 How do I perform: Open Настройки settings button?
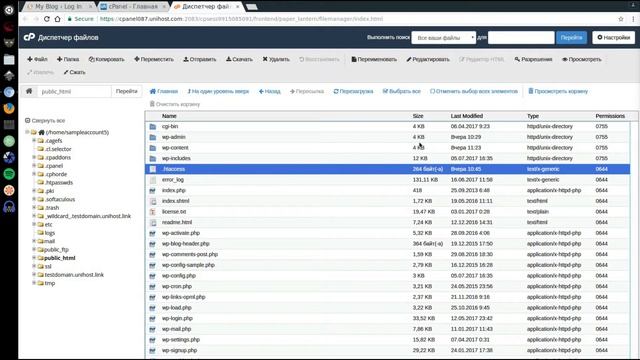point(613,38)
